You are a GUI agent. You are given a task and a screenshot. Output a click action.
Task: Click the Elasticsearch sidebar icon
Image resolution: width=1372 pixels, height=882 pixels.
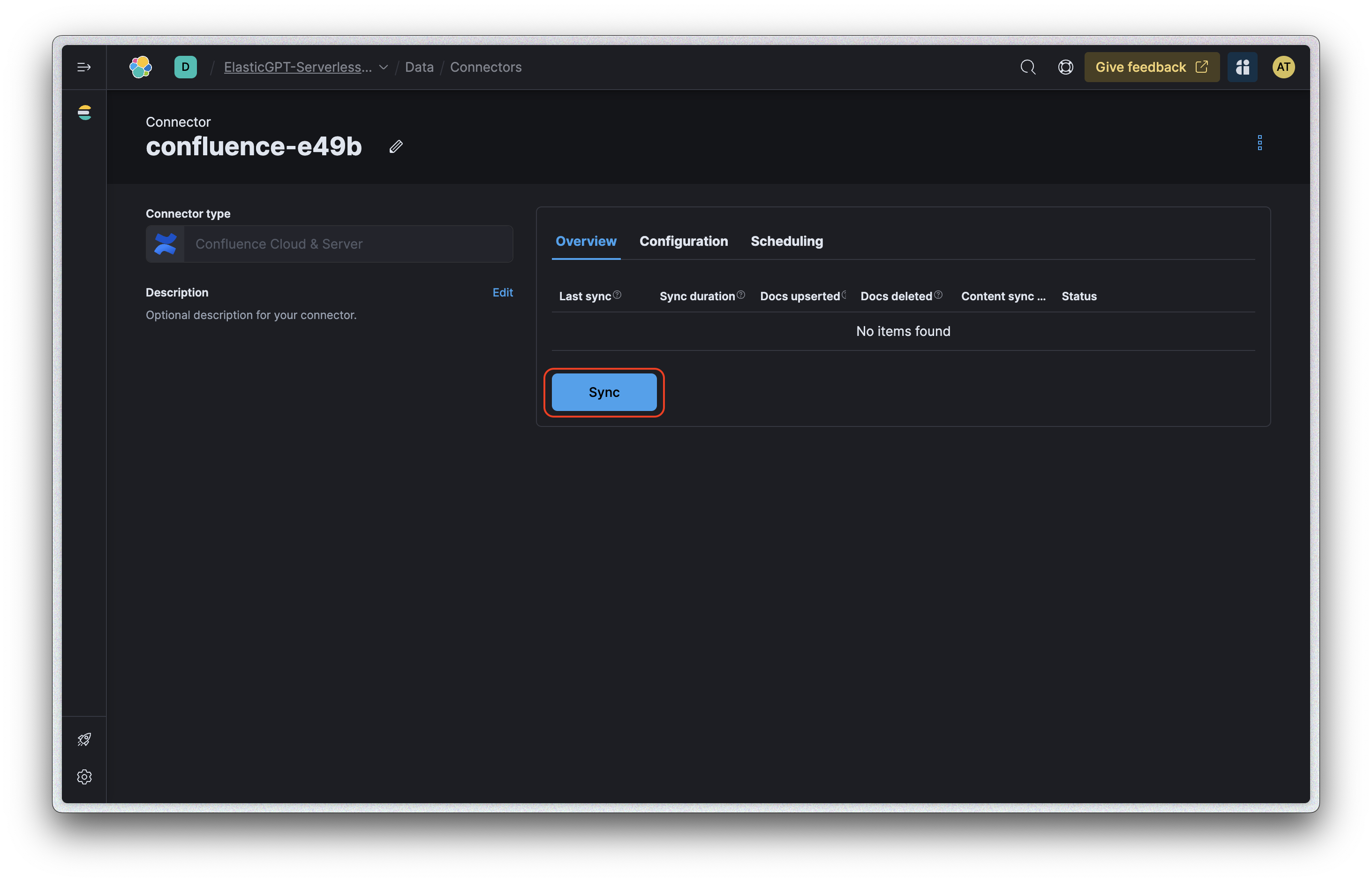[84, 112]
